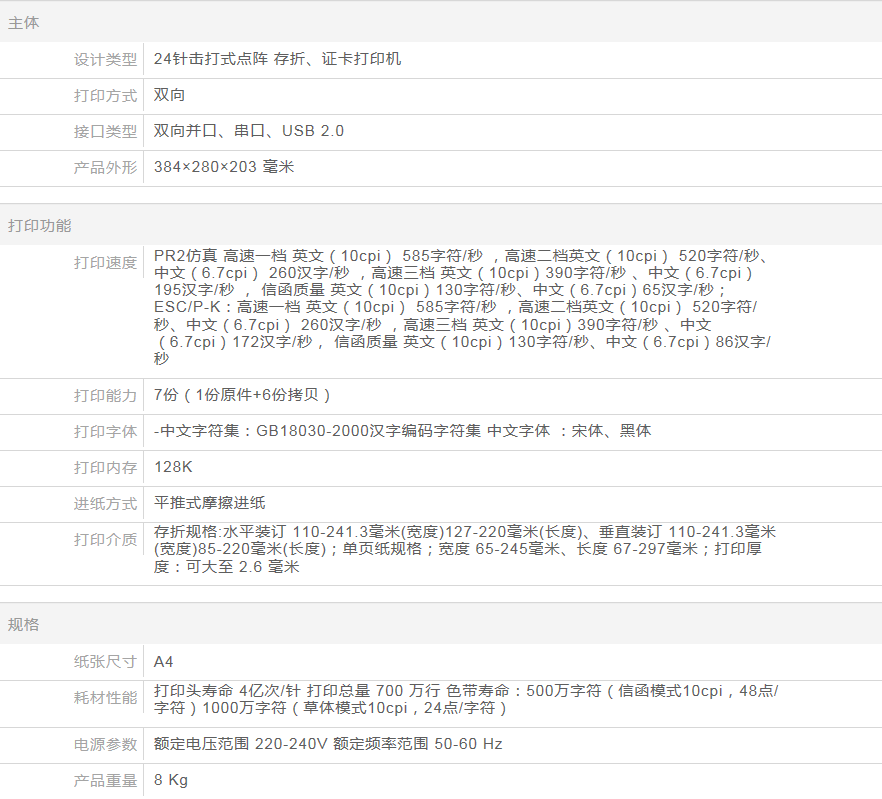Click the 主体 section header

pyautogui.click(x=24, y=23)
